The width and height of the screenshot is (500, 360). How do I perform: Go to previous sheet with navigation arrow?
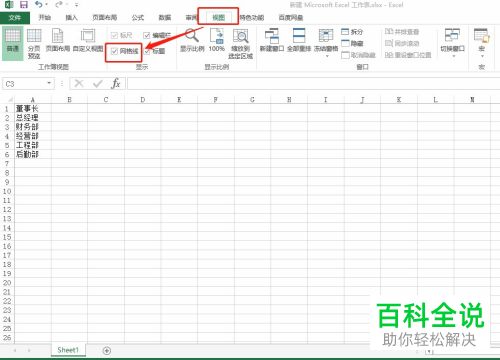pos(15,350)
